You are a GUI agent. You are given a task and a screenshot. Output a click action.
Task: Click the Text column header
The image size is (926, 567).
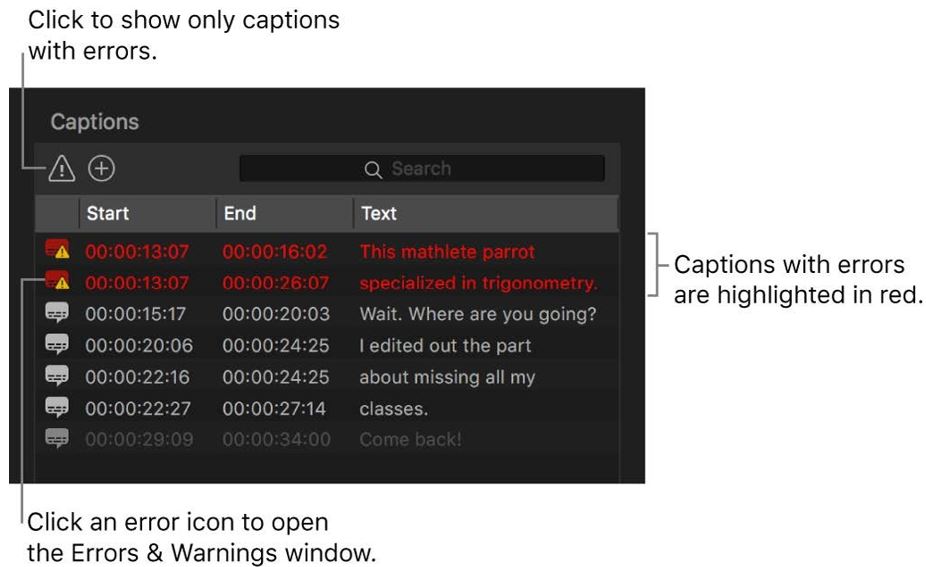tap(379, 213)
